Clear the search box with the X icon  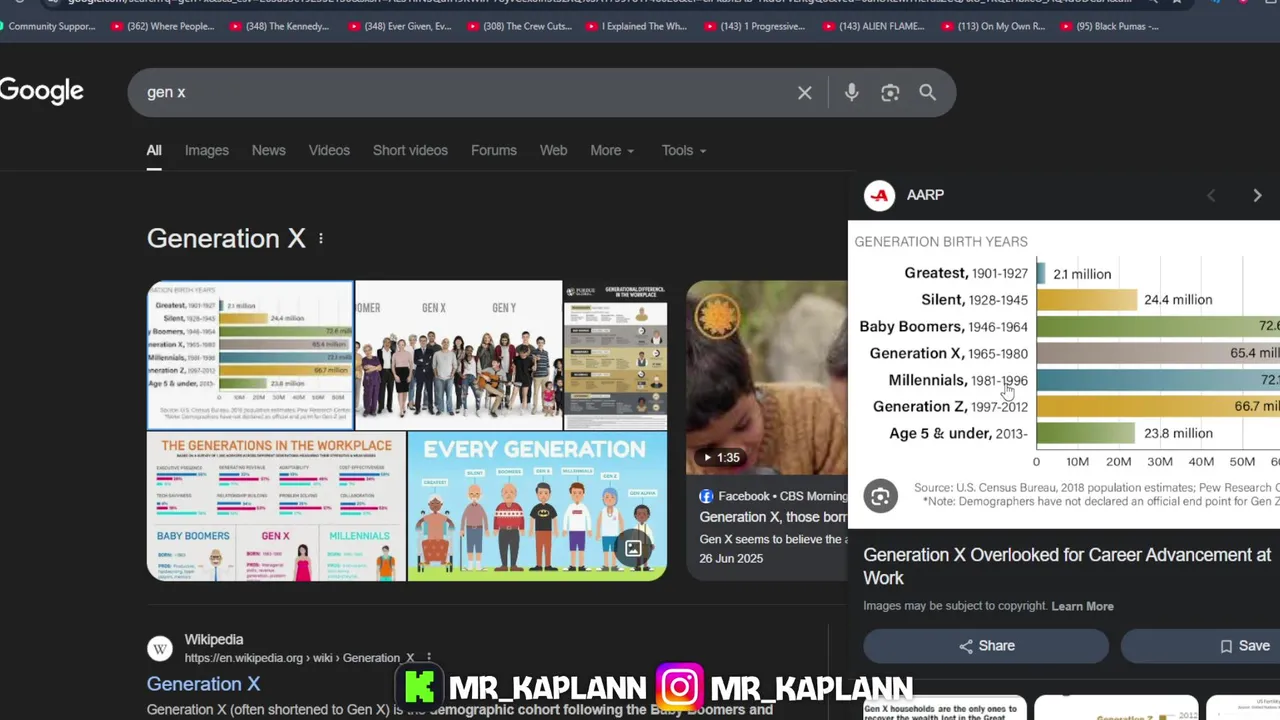click(805, 93)
